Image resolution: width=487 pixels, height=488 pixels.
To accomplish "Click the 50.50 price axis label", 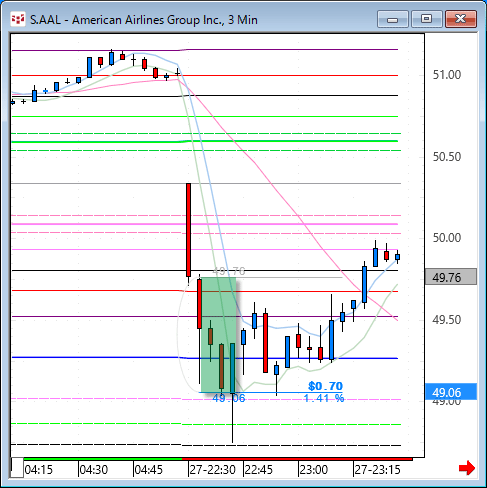I will tap(447, 157).
